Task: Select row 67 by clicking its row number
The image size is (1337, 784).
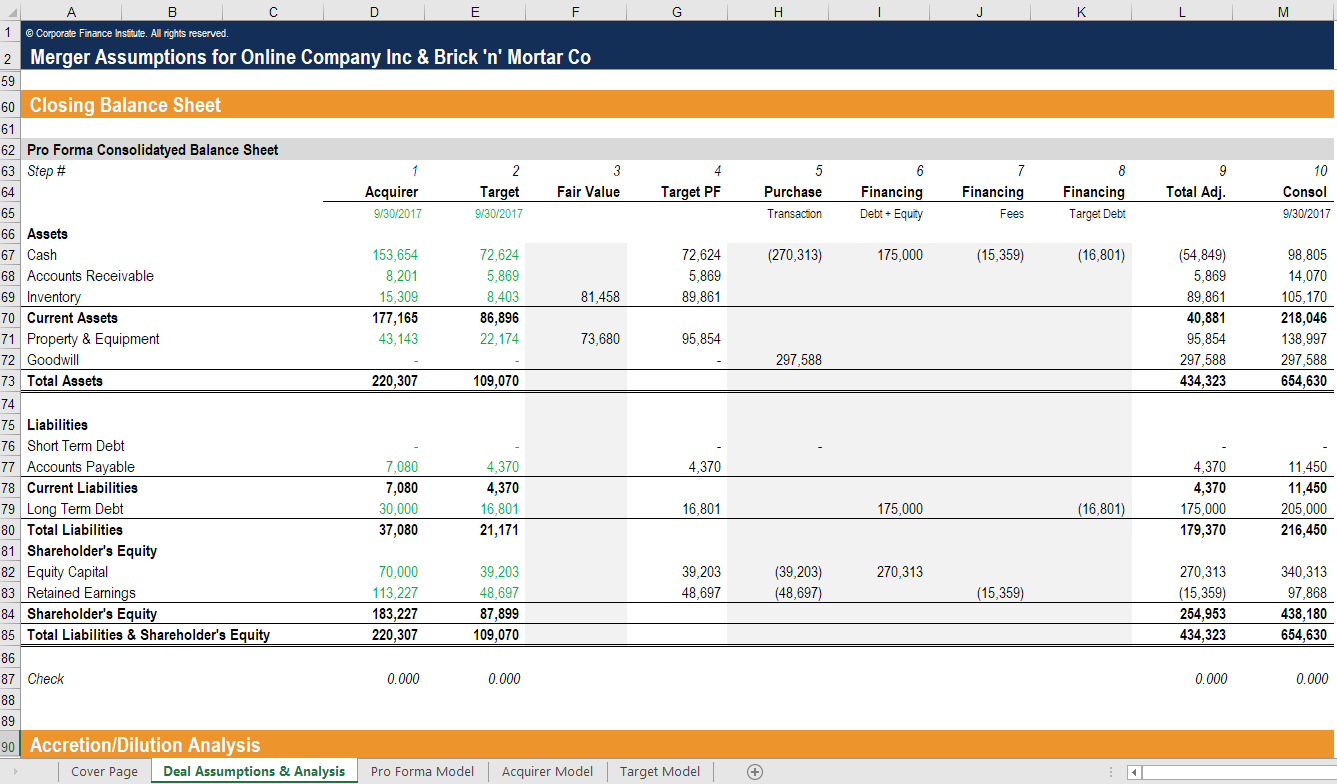Action: [x=9, y=255]
